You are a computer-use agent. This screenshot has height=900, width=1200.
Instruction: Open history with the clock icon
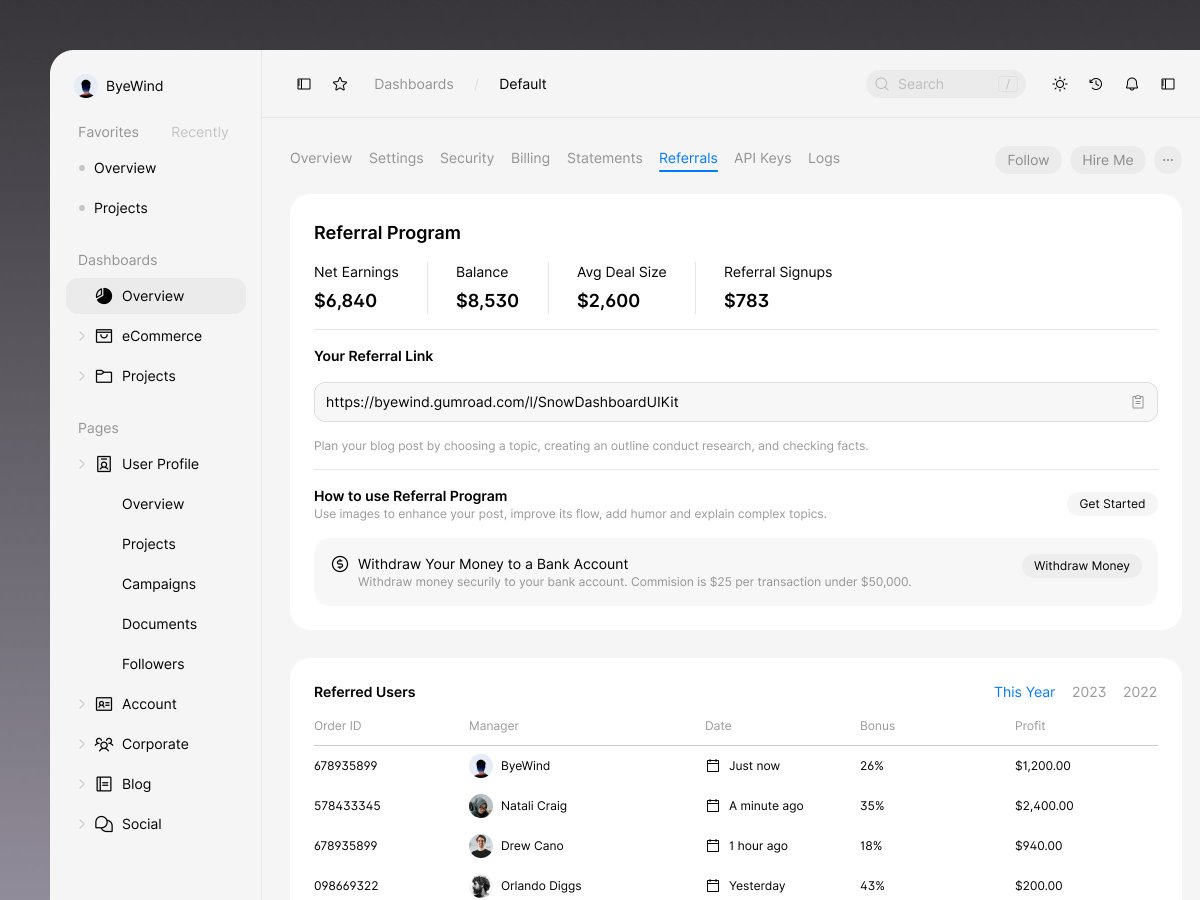tap(1096, 84)
